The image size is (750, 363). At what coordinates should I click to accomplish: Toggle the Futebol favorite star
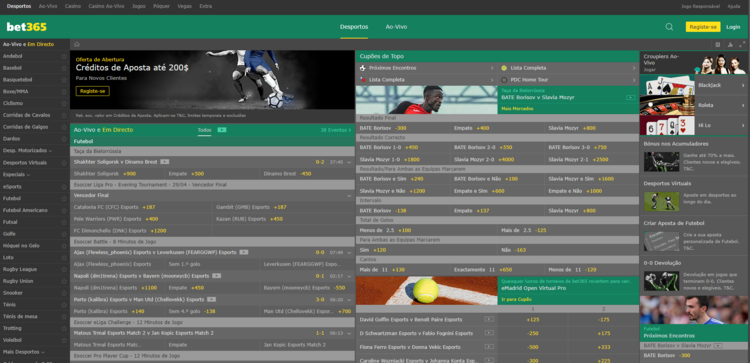64,198
